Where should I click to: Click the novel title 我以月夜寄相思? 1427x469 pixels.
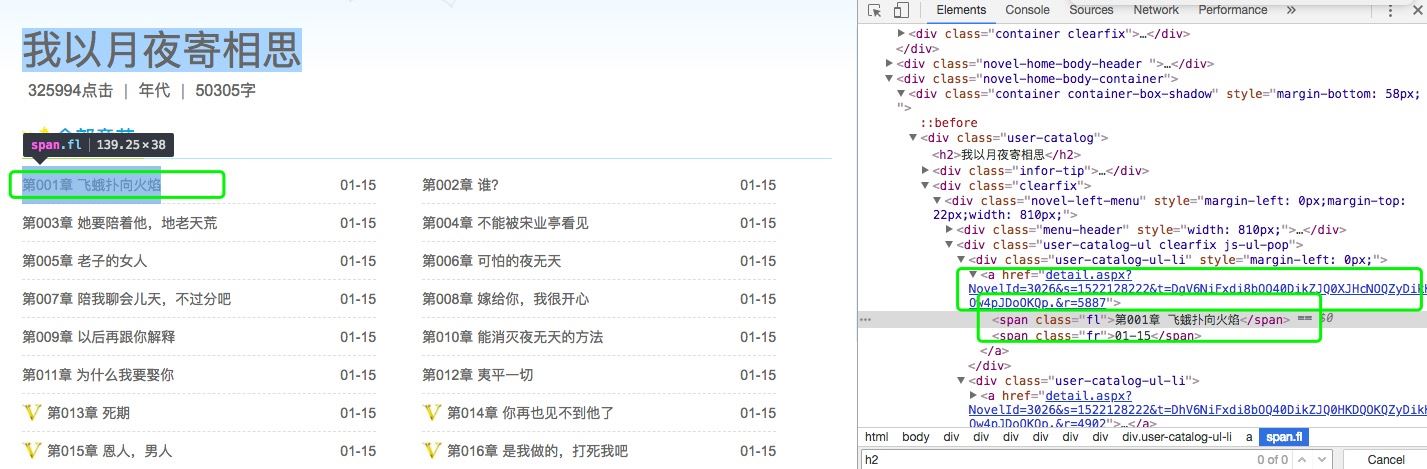(161, 49)
